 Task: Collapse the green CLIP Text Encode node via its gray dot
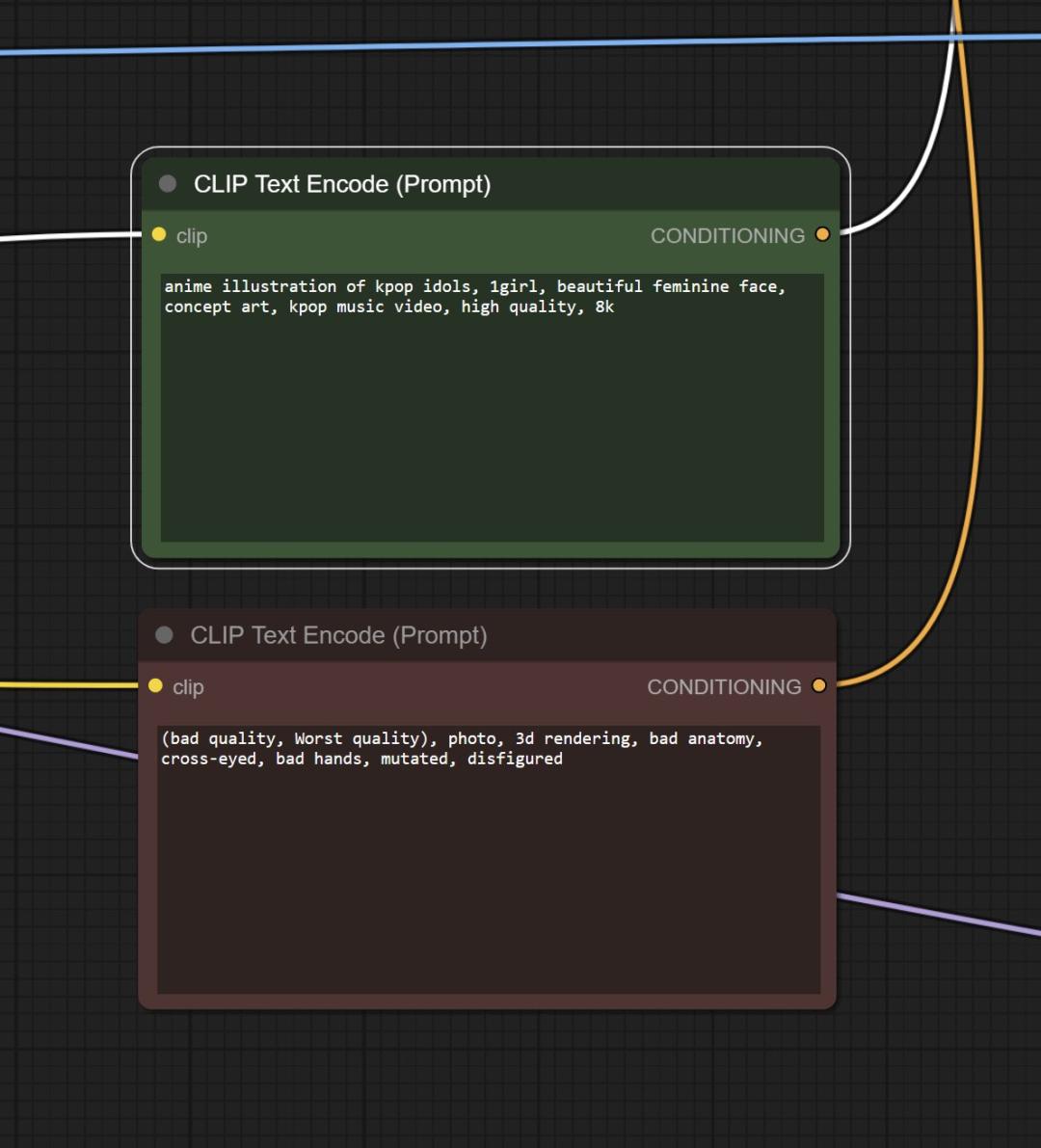click(168, 184)
